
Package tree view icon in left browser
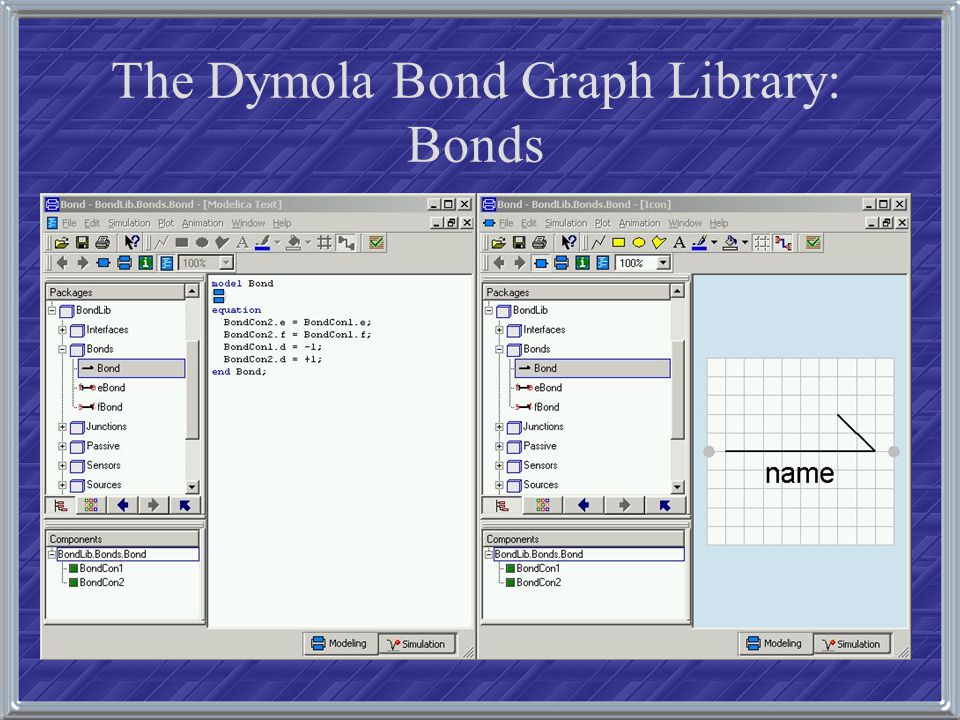pyautogui.click(x=61, y=505)
